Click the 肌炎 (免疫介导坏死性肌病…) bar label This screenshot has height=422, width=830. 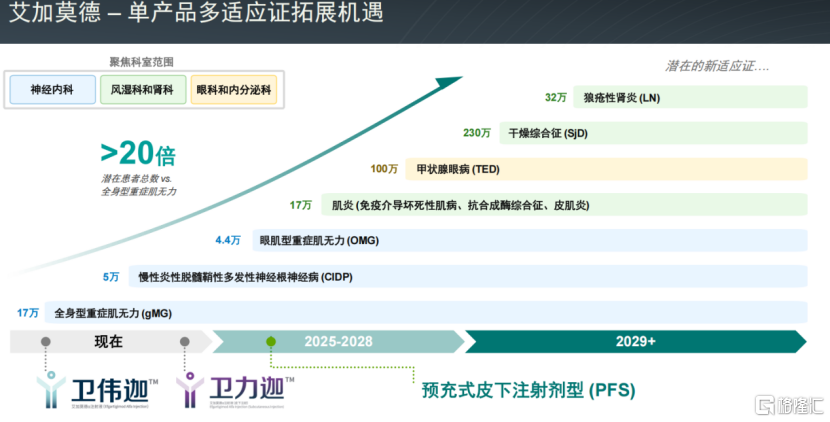461,205
